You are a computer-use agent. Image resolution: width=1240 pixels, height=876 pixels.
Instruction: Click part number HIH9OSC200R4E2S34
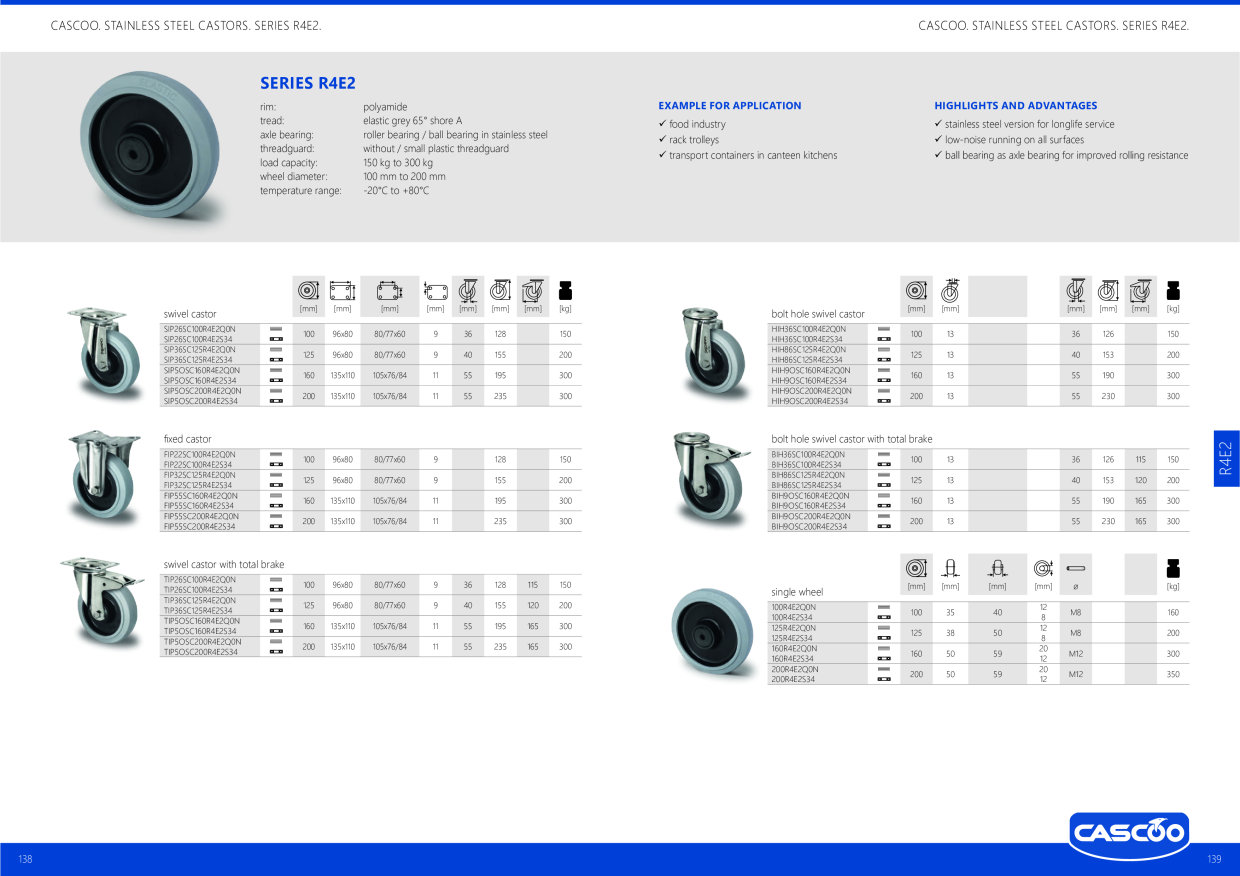pos(810,401)
